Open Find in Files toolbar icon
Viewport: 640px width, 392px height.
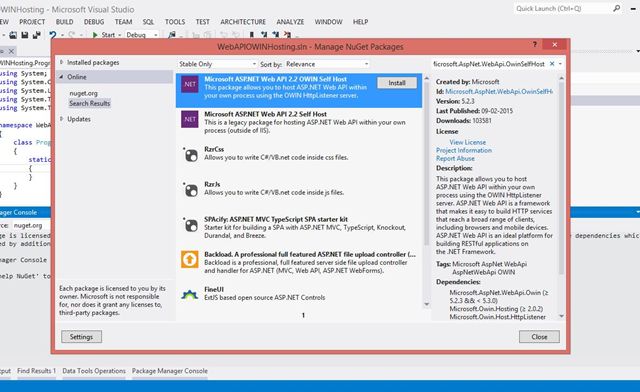(172, 35)
